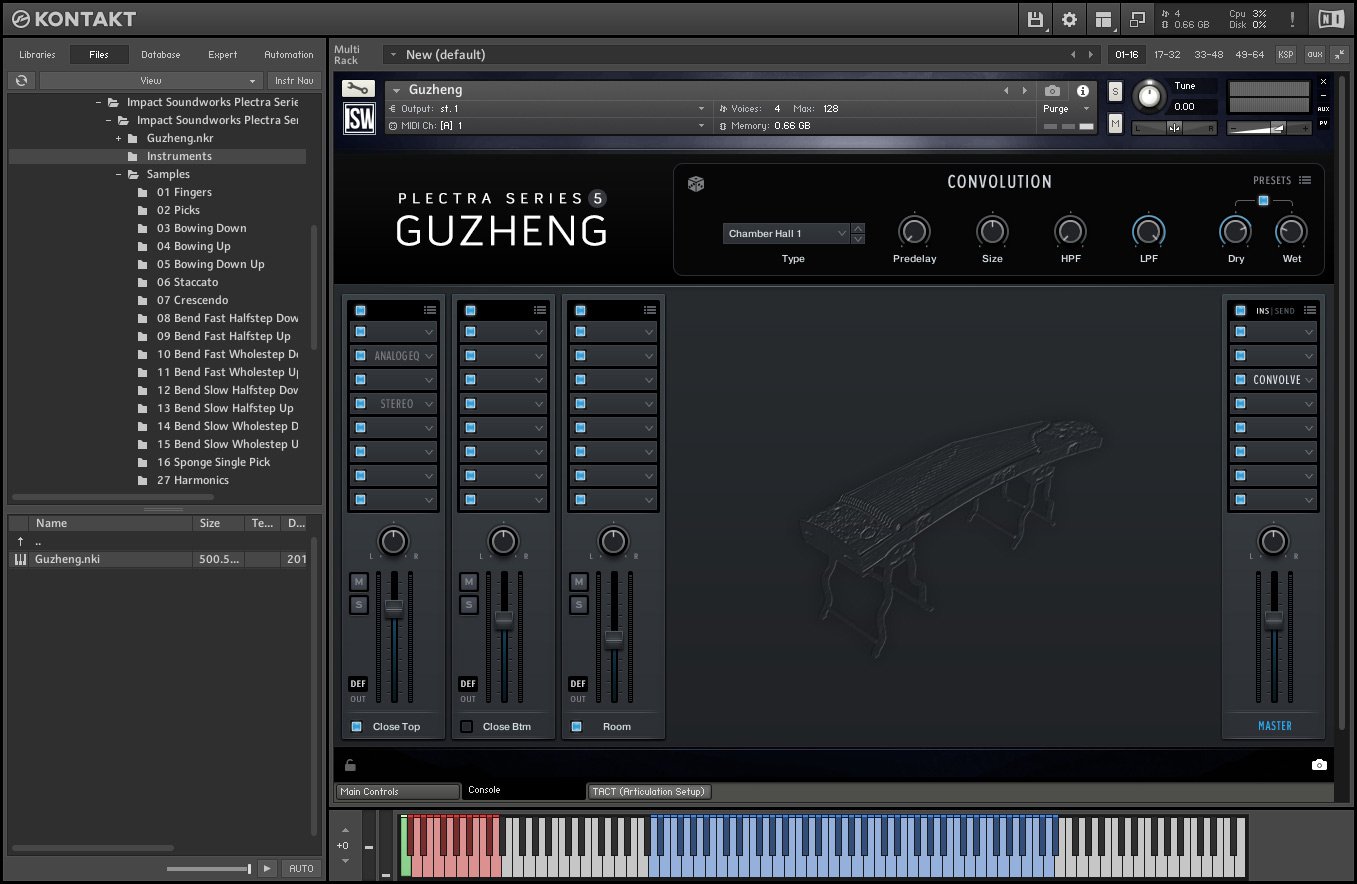Image resolution: width=1357 pixels, height=884 pixels.
Task: Open the MIDI Ch dropdown
Action: pos(546,126)
